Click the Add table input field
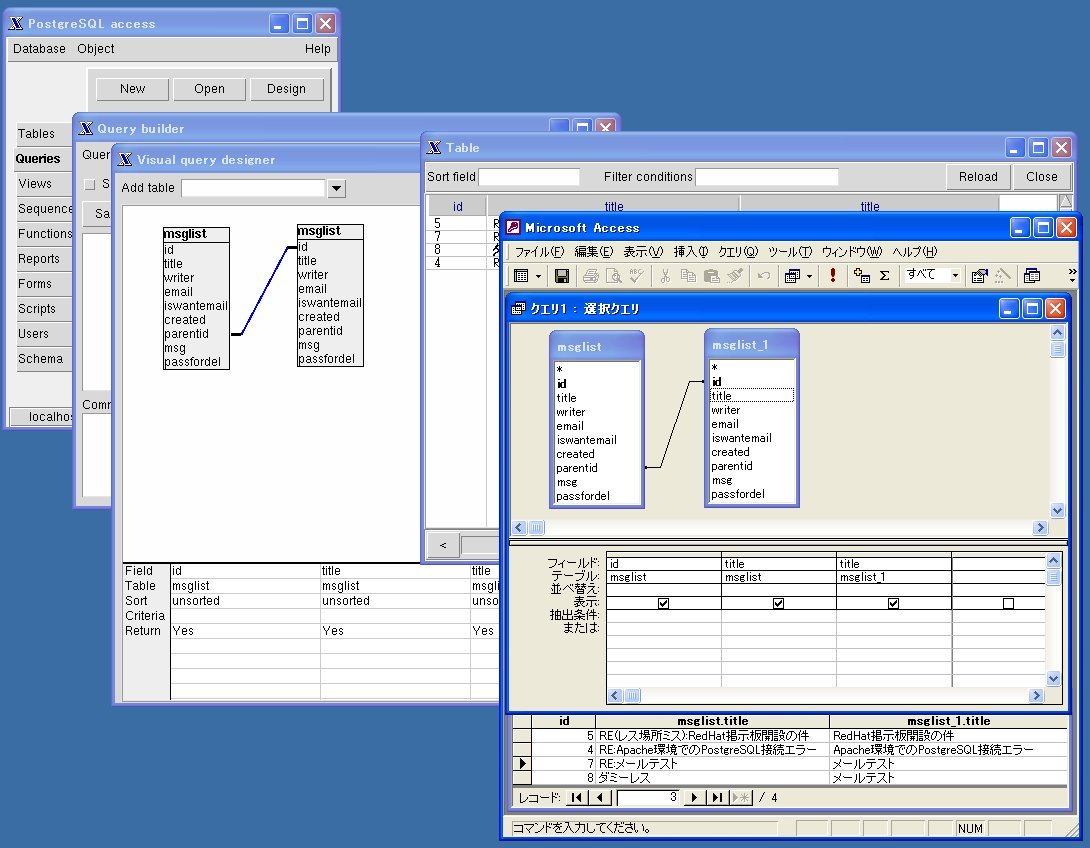 pos(253,188)
